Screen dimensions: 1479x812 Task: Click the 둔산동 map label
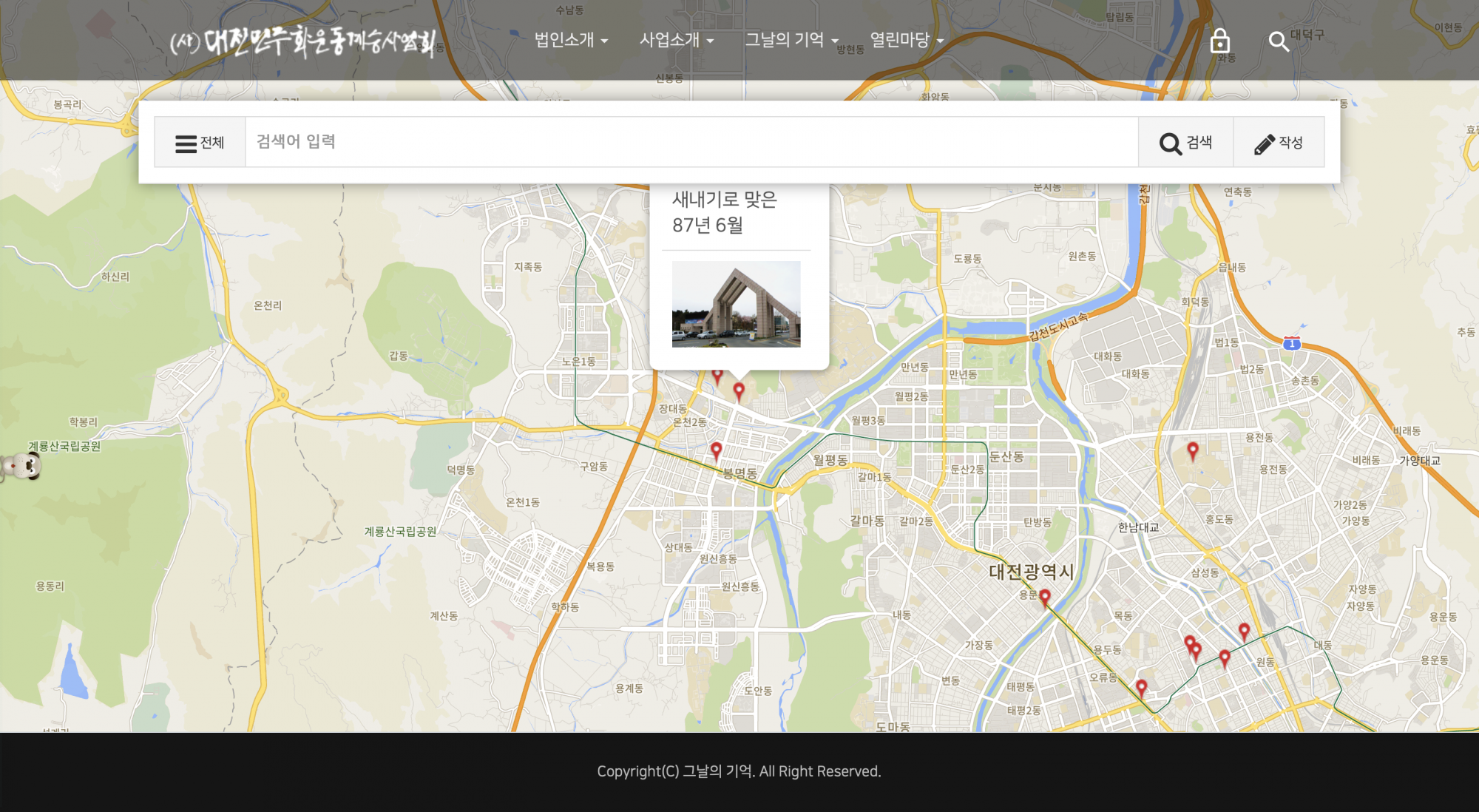tap(1006, 457)
